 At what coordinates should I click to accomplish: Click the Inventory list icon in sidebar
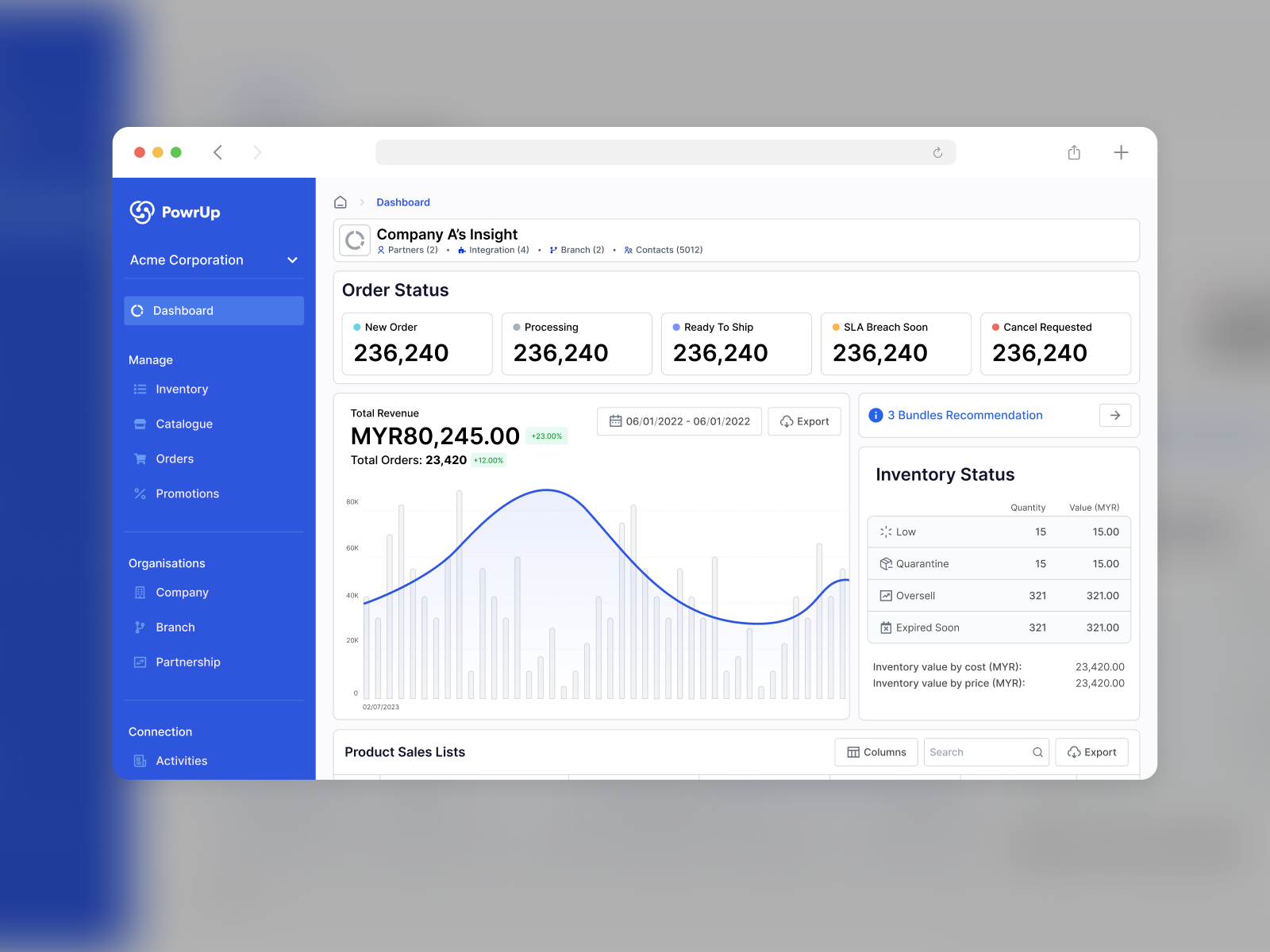(140, 390)
